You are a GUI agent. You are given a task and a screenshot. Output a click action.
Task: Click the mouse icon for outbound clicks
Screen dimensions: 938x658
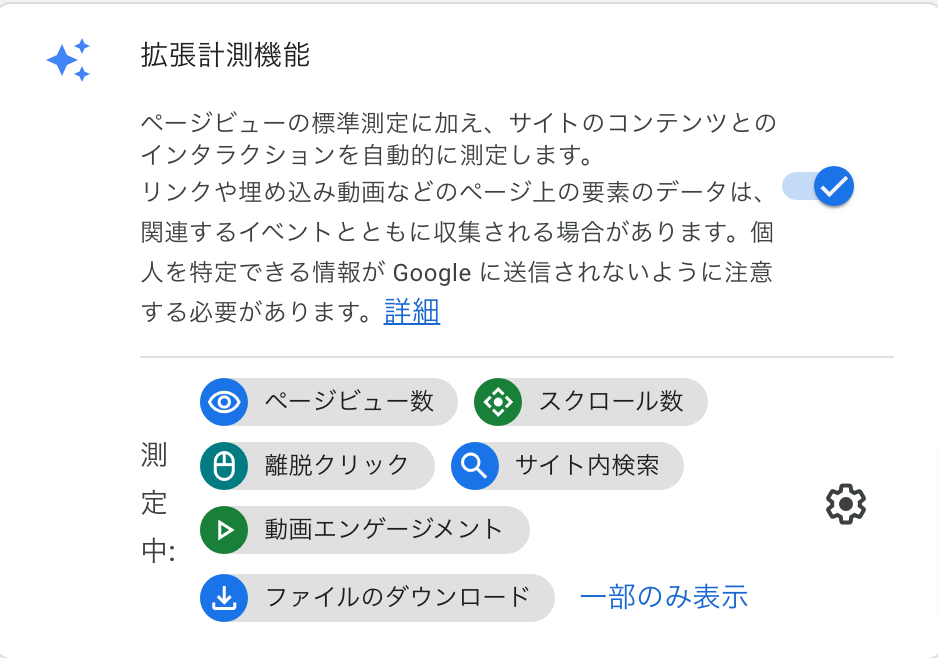(x=224, y=466)
